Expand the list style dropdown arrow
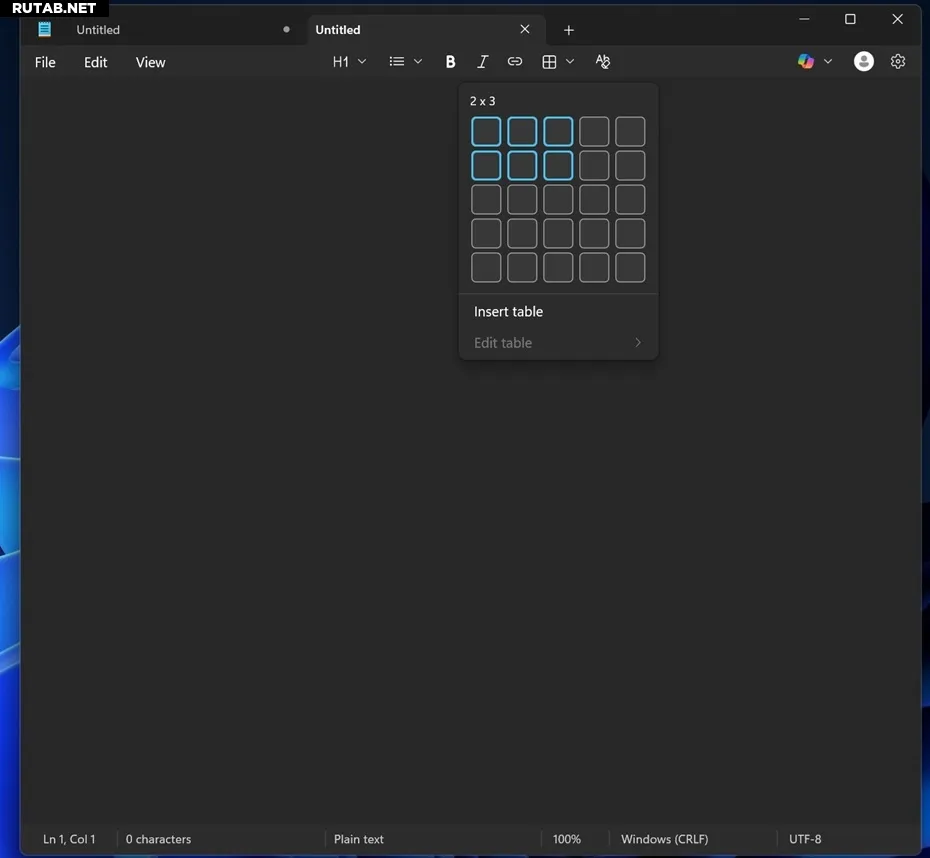This screenshot has height=858, width=930. pos(418,62)
